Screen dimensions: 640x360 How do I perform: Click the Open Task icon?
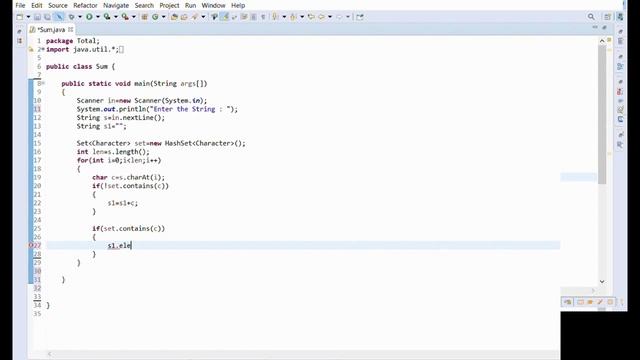pos(184,17)
